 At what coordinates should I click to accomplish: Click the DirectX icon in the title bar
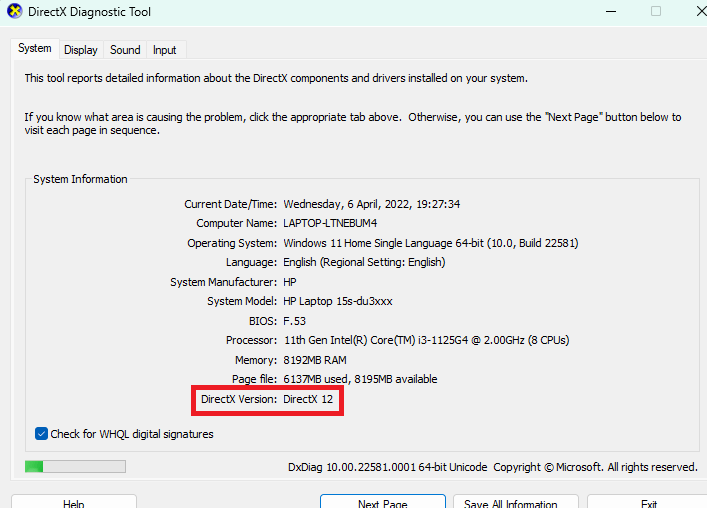coord(13,11)
